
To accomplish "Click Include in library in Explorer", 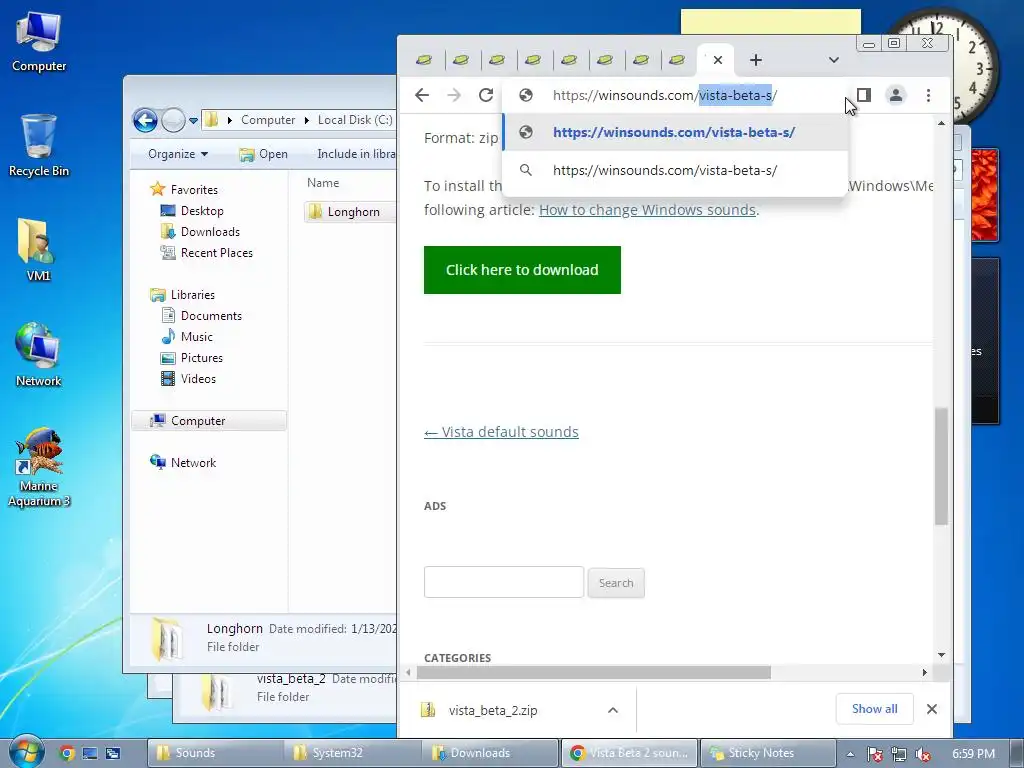I will [357, 154].
